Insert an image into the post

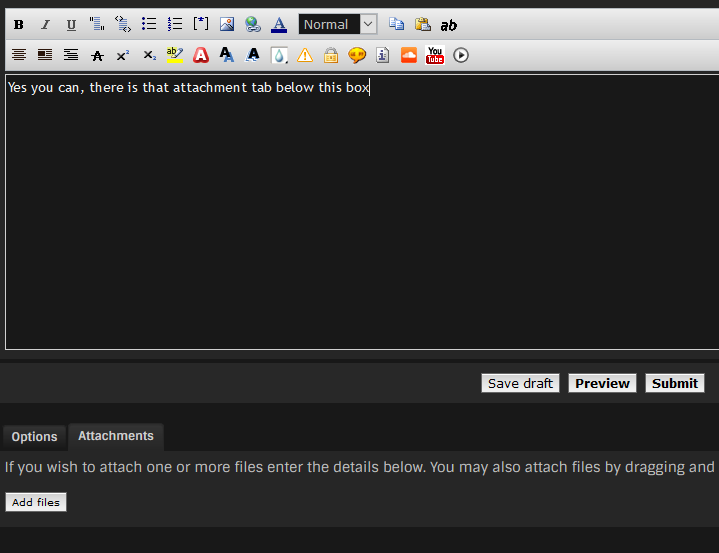(227, 25)
